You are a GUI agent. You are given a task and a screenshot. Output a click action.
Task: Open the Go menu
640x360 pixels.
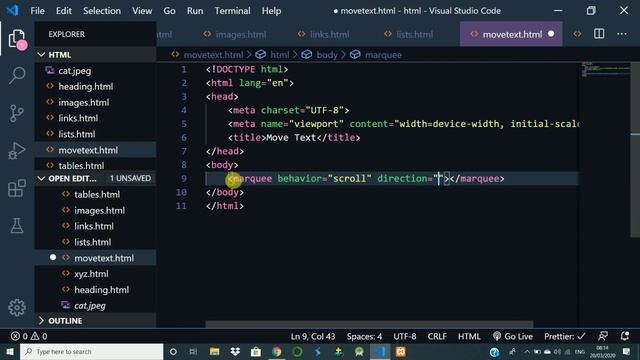coord(169,11)
